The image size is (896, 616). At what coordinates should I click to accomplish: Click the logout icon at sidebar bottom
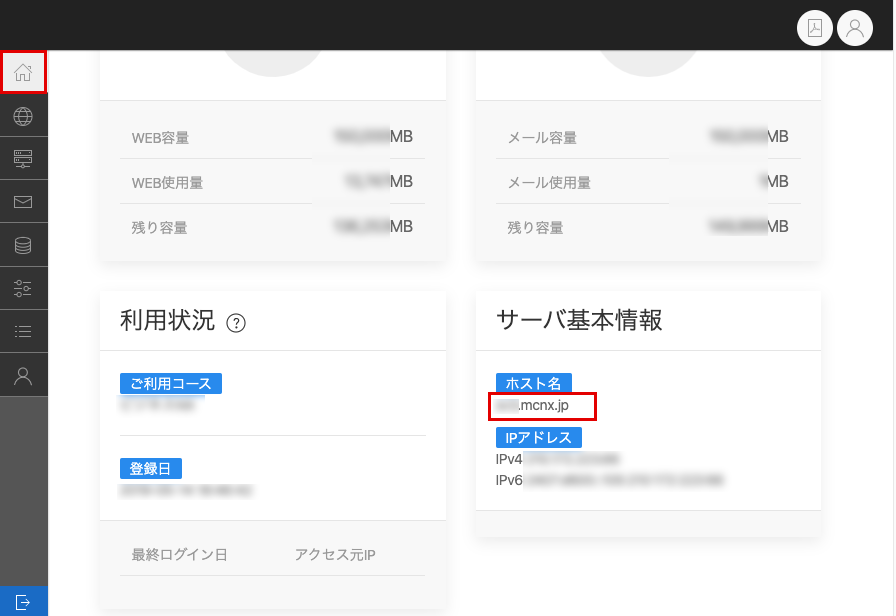click(23, 602)
